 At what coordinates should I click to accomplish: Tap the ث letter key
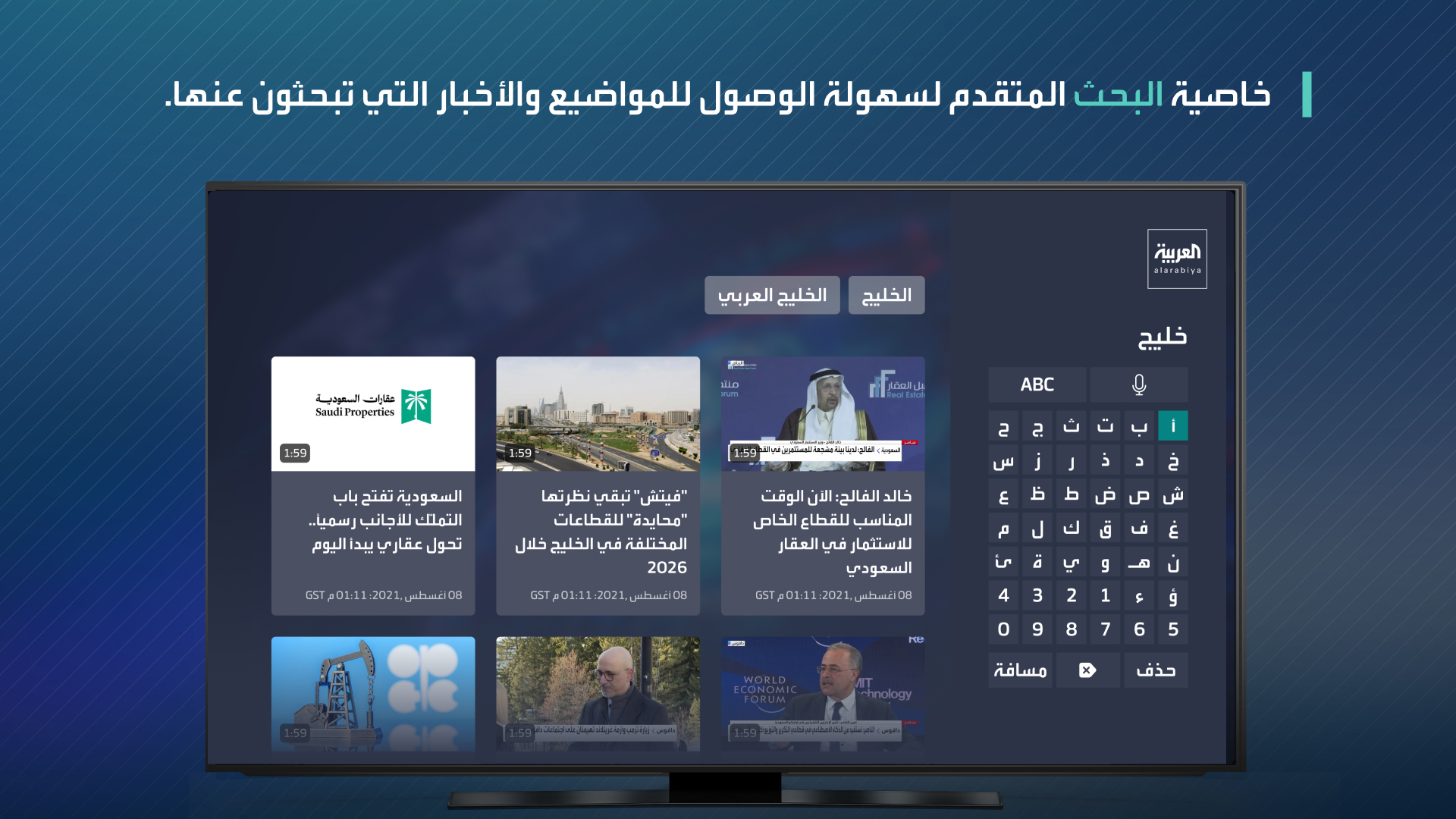1072,426
